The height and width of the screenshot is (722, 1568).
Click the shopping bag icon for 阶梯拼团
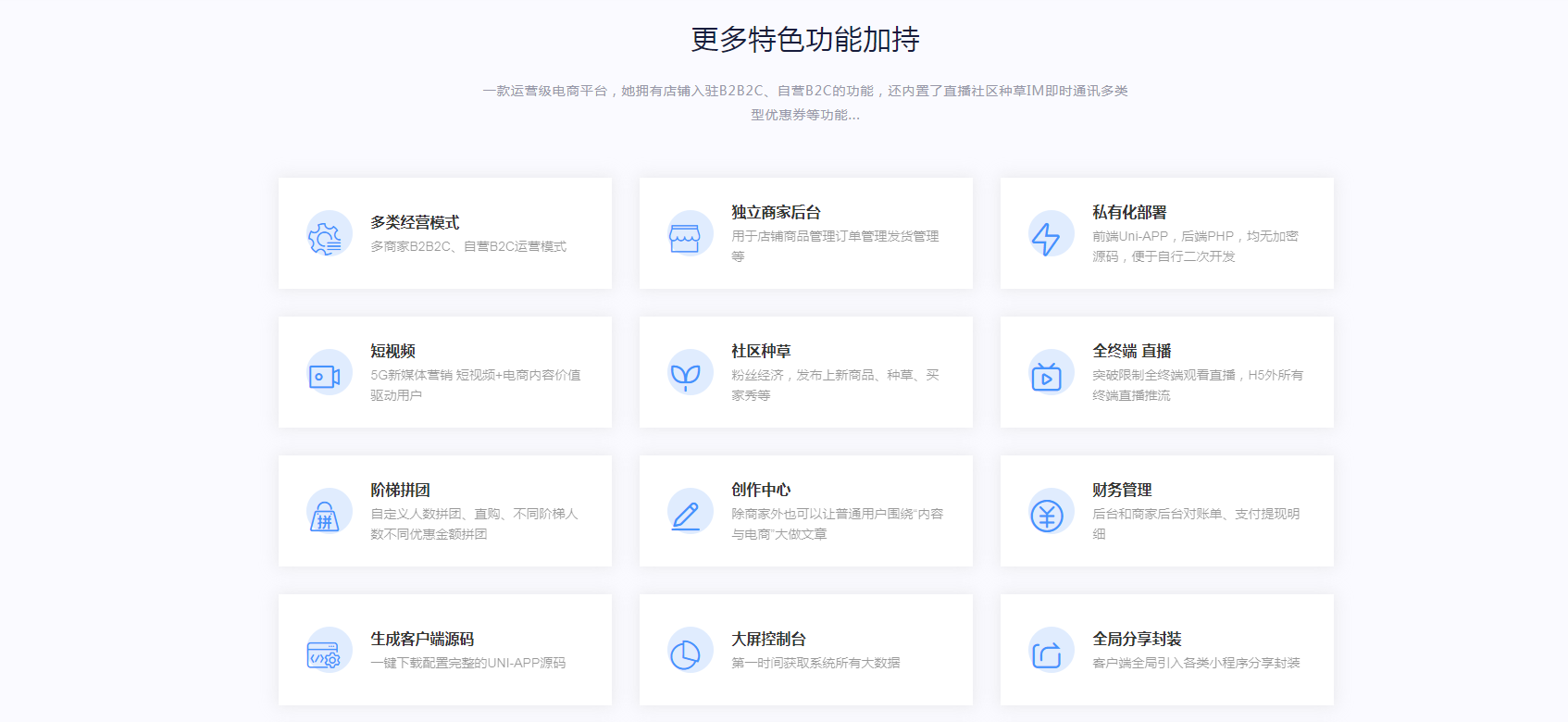pos(325,516)
